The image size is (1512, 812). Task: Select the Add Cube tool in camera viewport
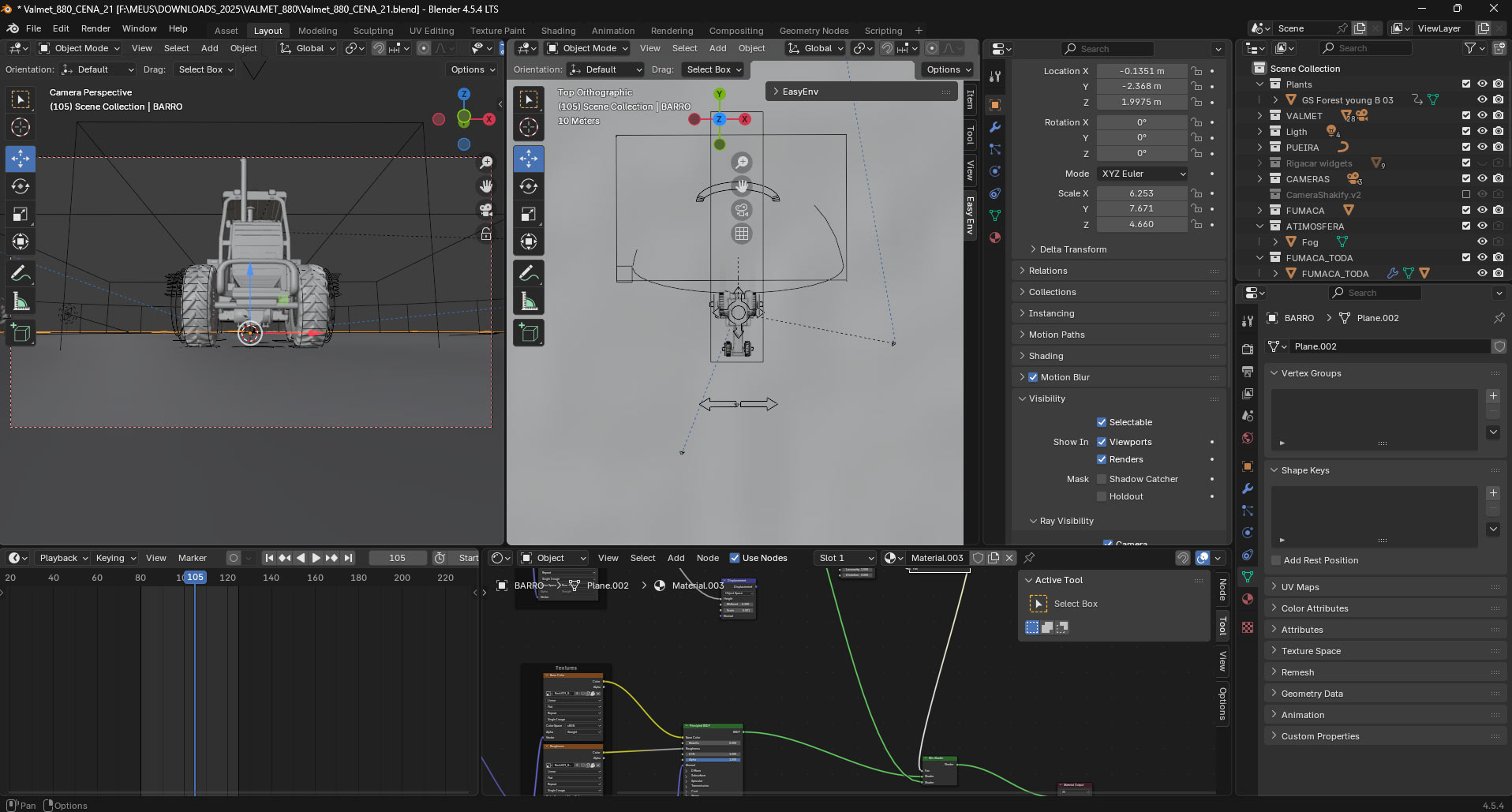pyautogui.click(x=21, y=332)
